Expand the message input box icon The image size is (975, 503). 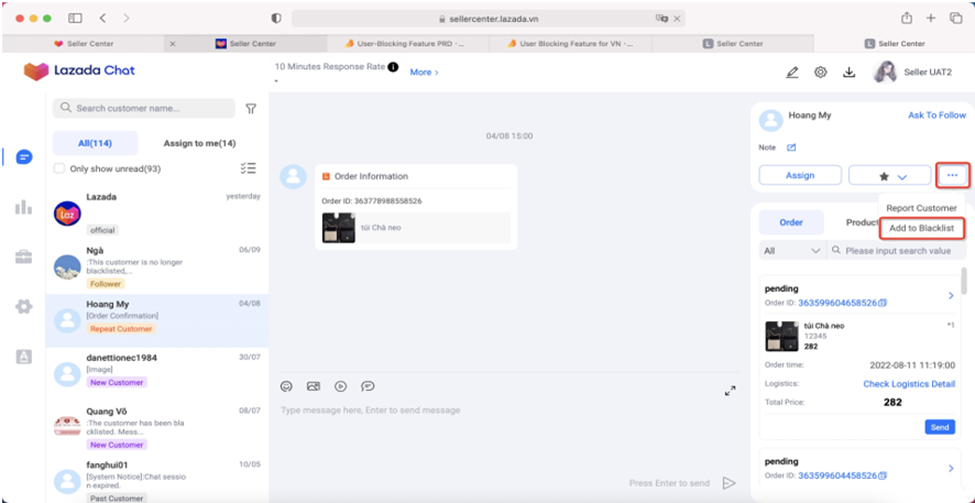click(x=730, y=391)
